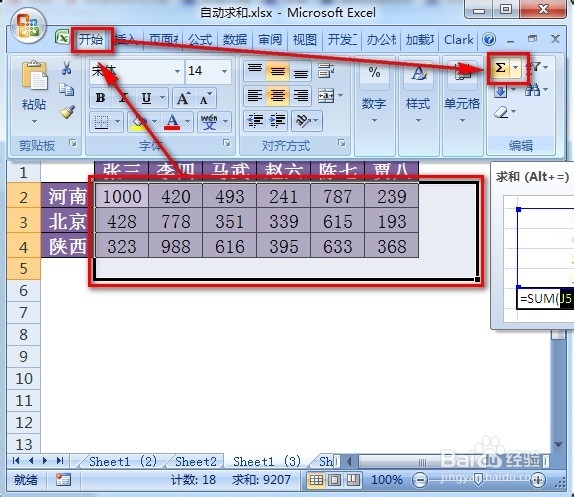574x497 pixels.
Task: Switch to the 数据 ribbon tab
Action: [x=235, y=40]
